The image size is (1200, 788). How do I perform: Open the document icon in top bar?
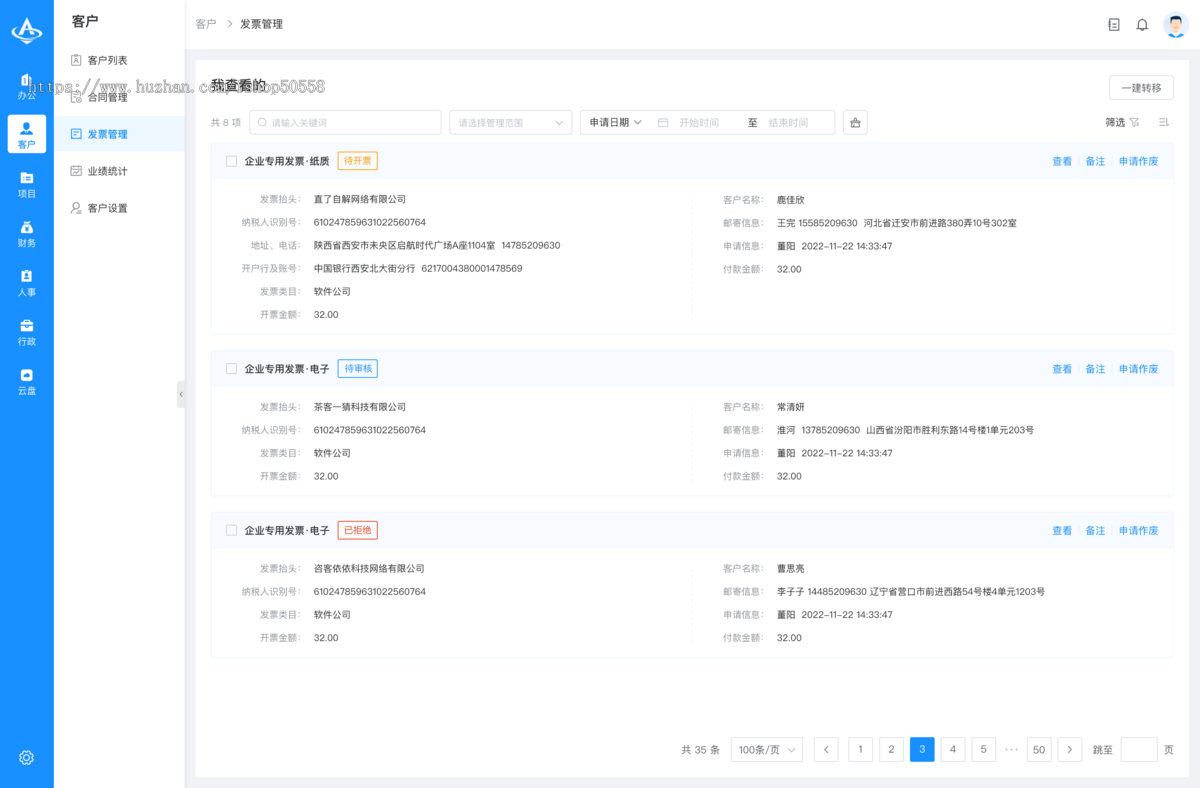pos(1114,24)
